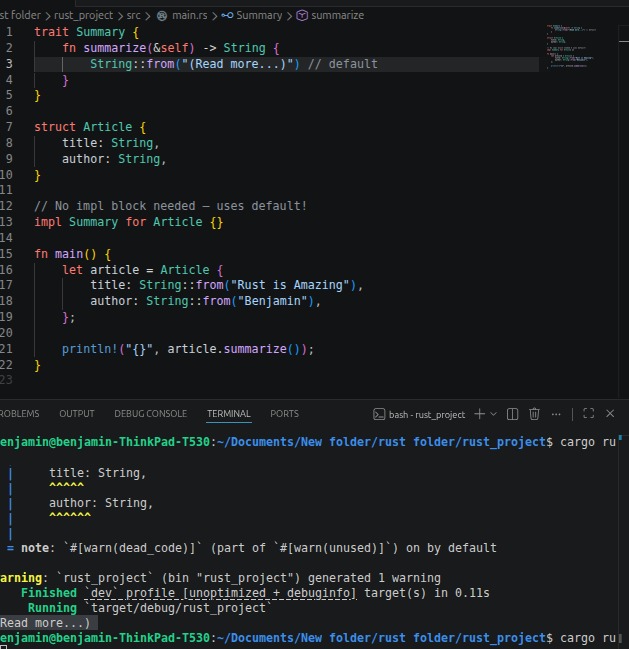The image size is (629, 649).
Task: Open the src breadcrumb folder
Action: [133, 16]
